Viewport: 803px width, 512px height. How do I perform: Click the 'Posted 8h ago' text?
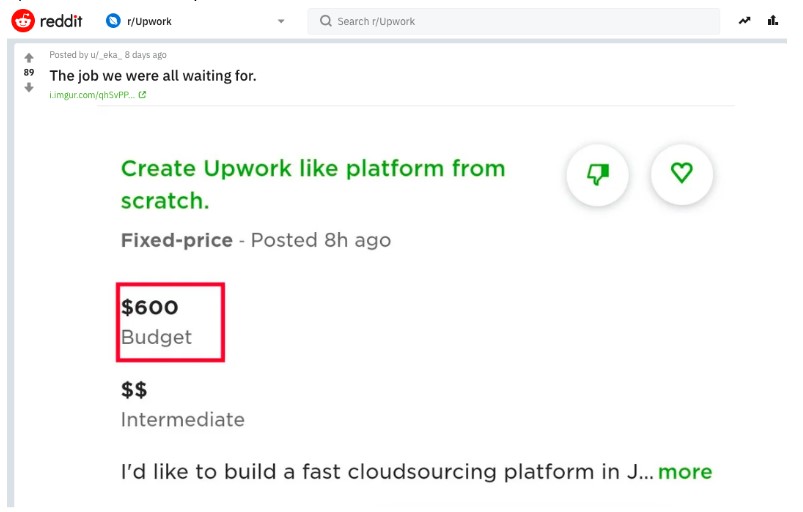pyautogui.click(x=321, y=240)
